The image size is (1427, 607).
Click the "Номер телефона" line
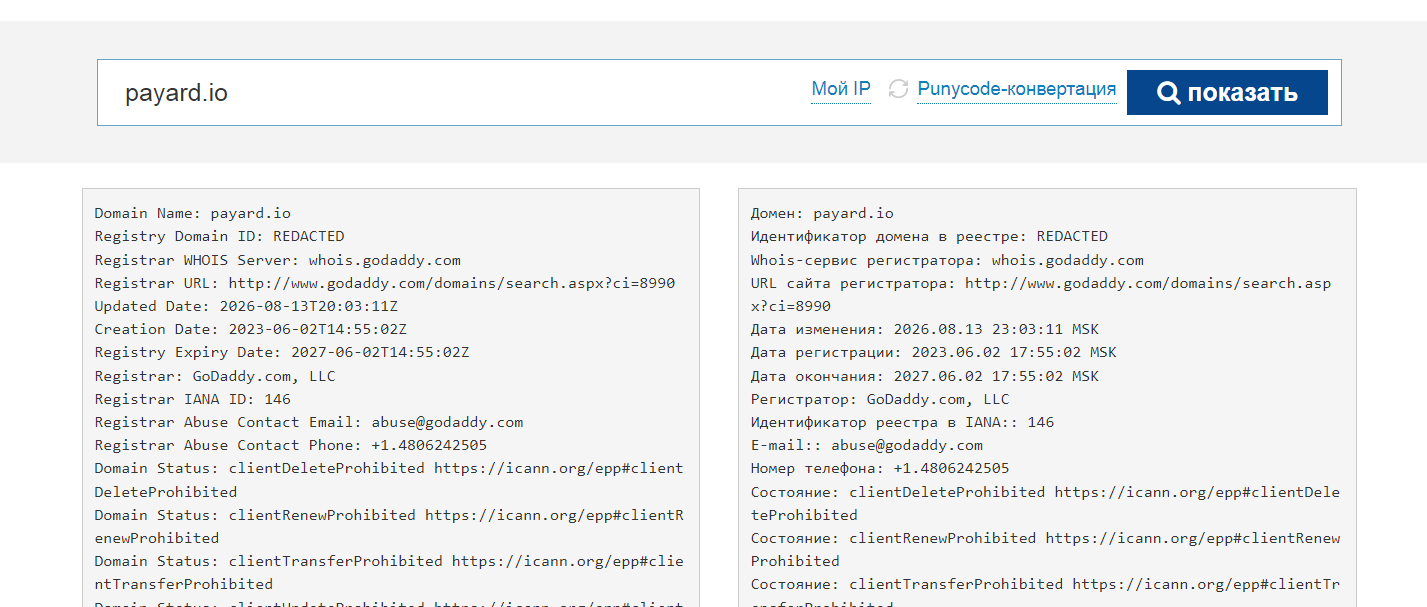point(880,468)
